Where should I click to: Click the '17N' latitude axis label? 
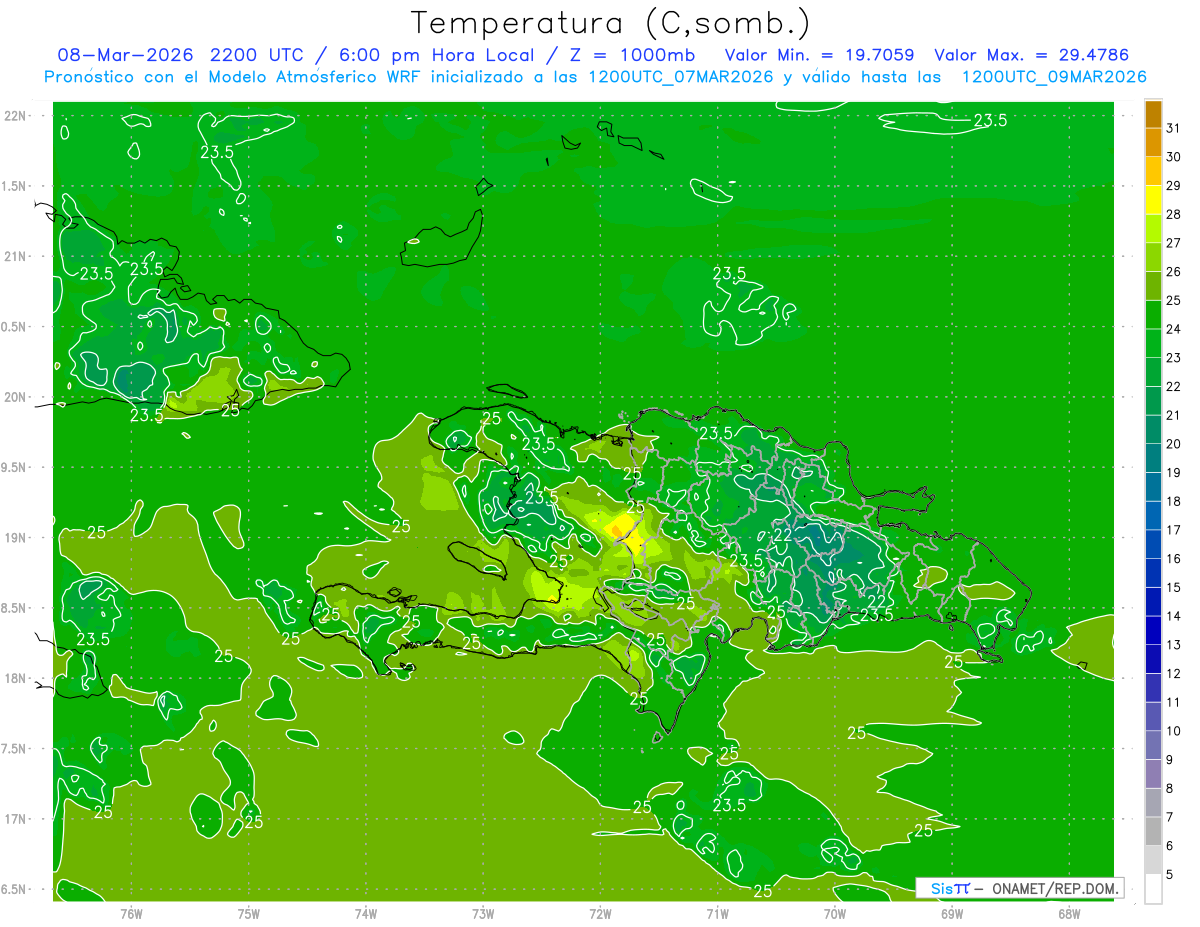pyautogui.click(x=17, y=819)
